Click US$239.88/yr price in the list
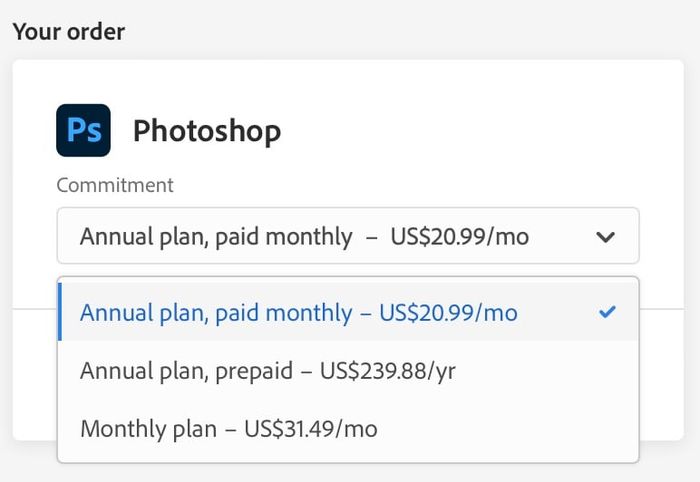 [x=388, y=371]
